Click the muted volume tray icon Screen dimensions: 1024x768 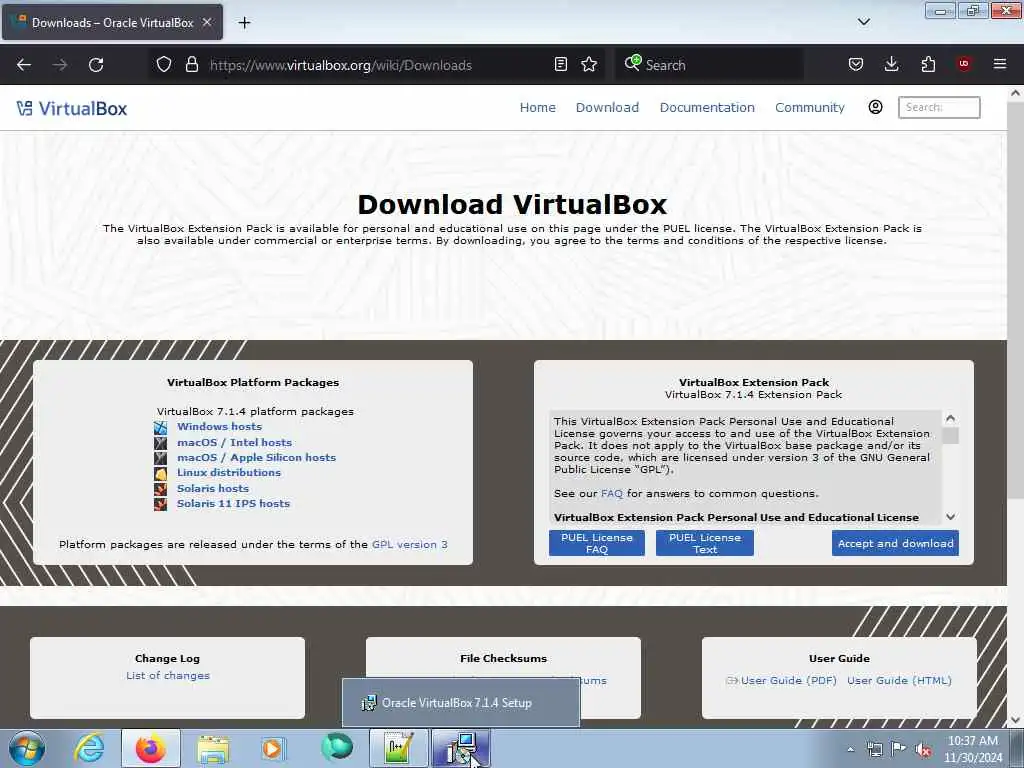coord(923,749)
